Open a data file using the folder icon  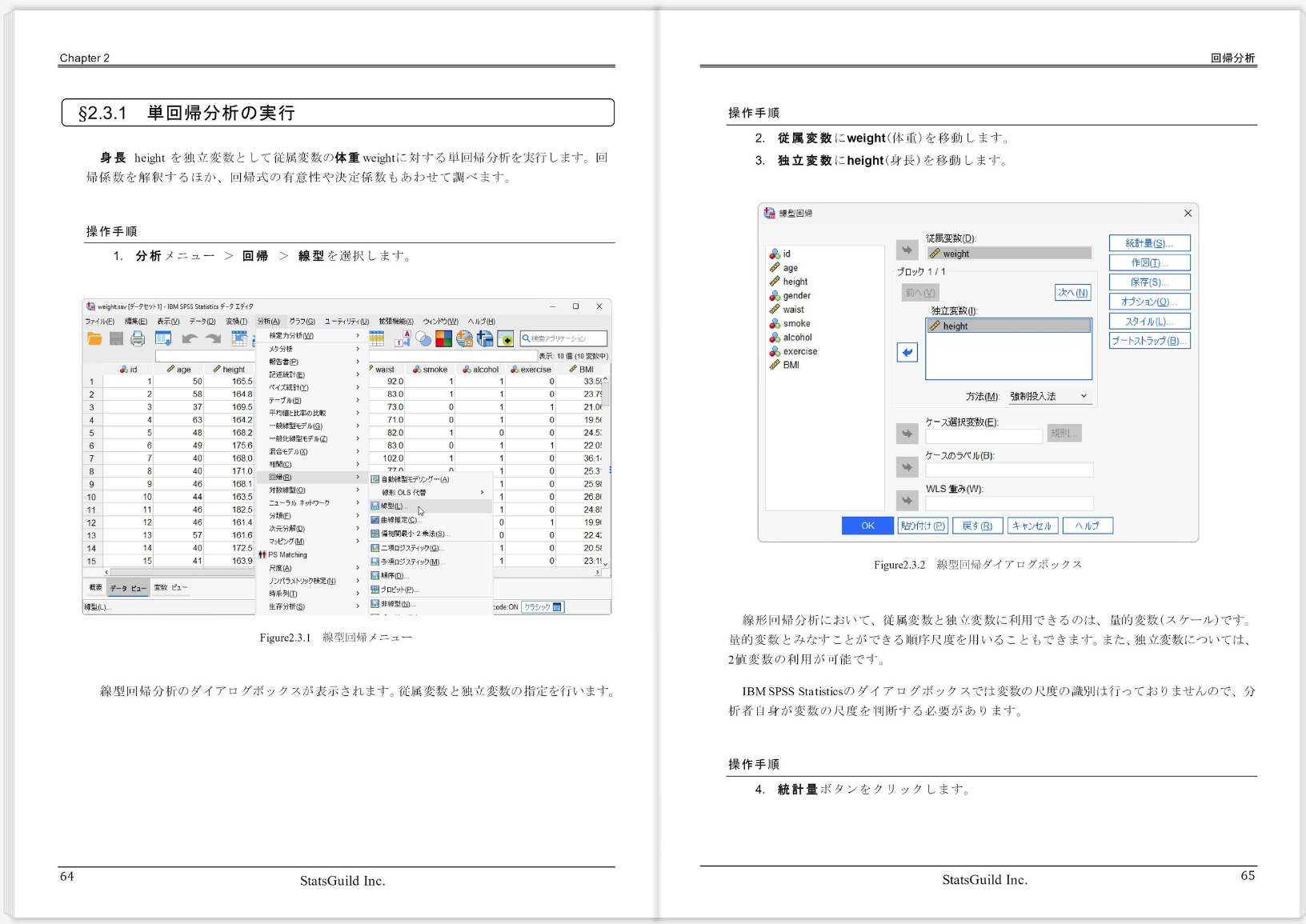click(94, 338)
